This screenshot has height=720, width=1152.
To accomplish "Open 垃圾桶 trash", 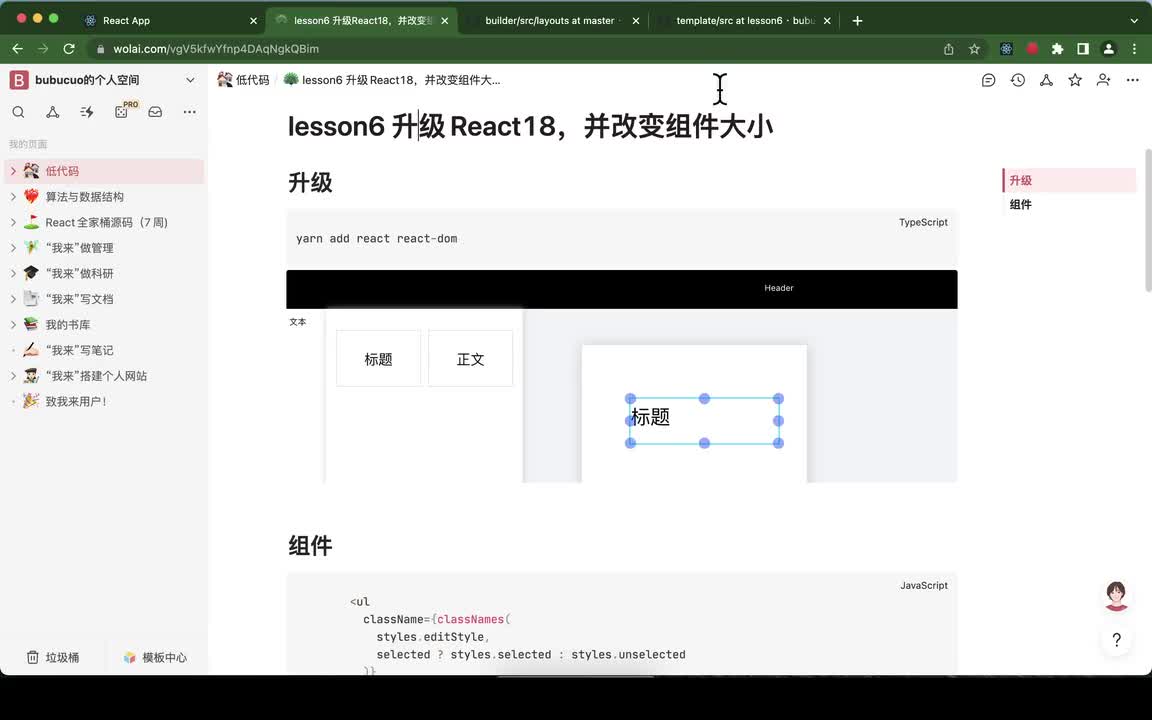I will pos(53,658).
